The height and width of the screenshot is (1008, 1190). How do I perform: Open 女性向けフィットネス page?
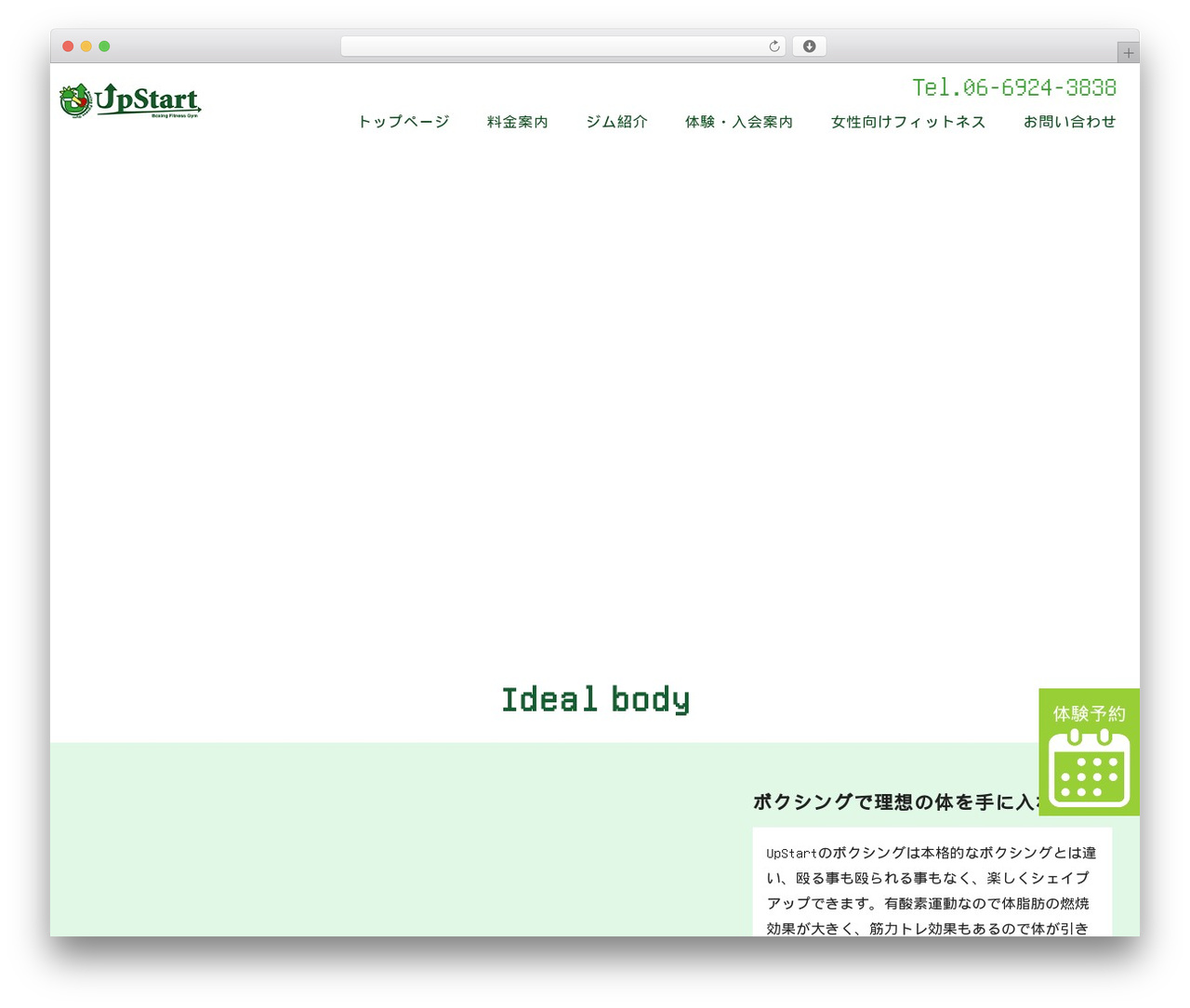(908, 122)
